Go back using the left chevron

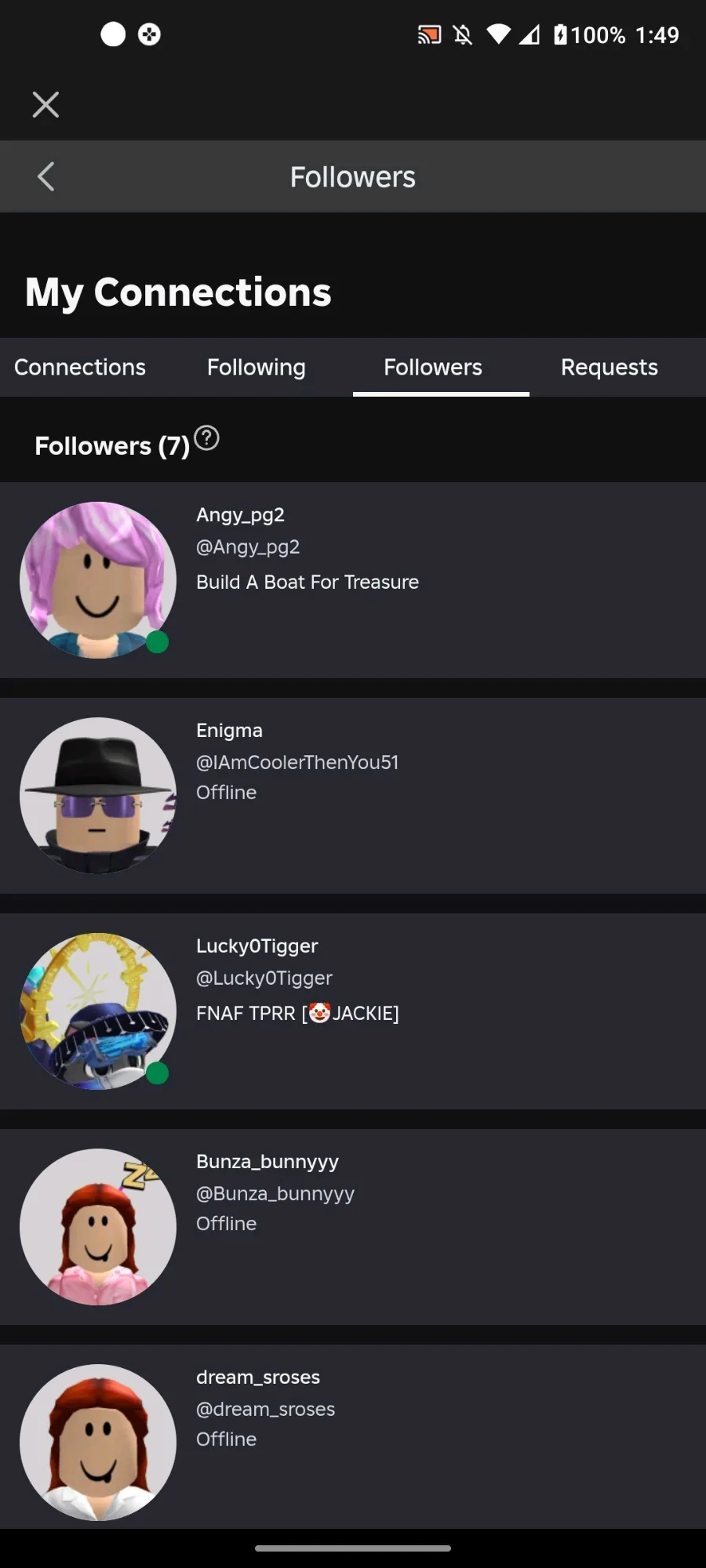click(x=45, y=176)
